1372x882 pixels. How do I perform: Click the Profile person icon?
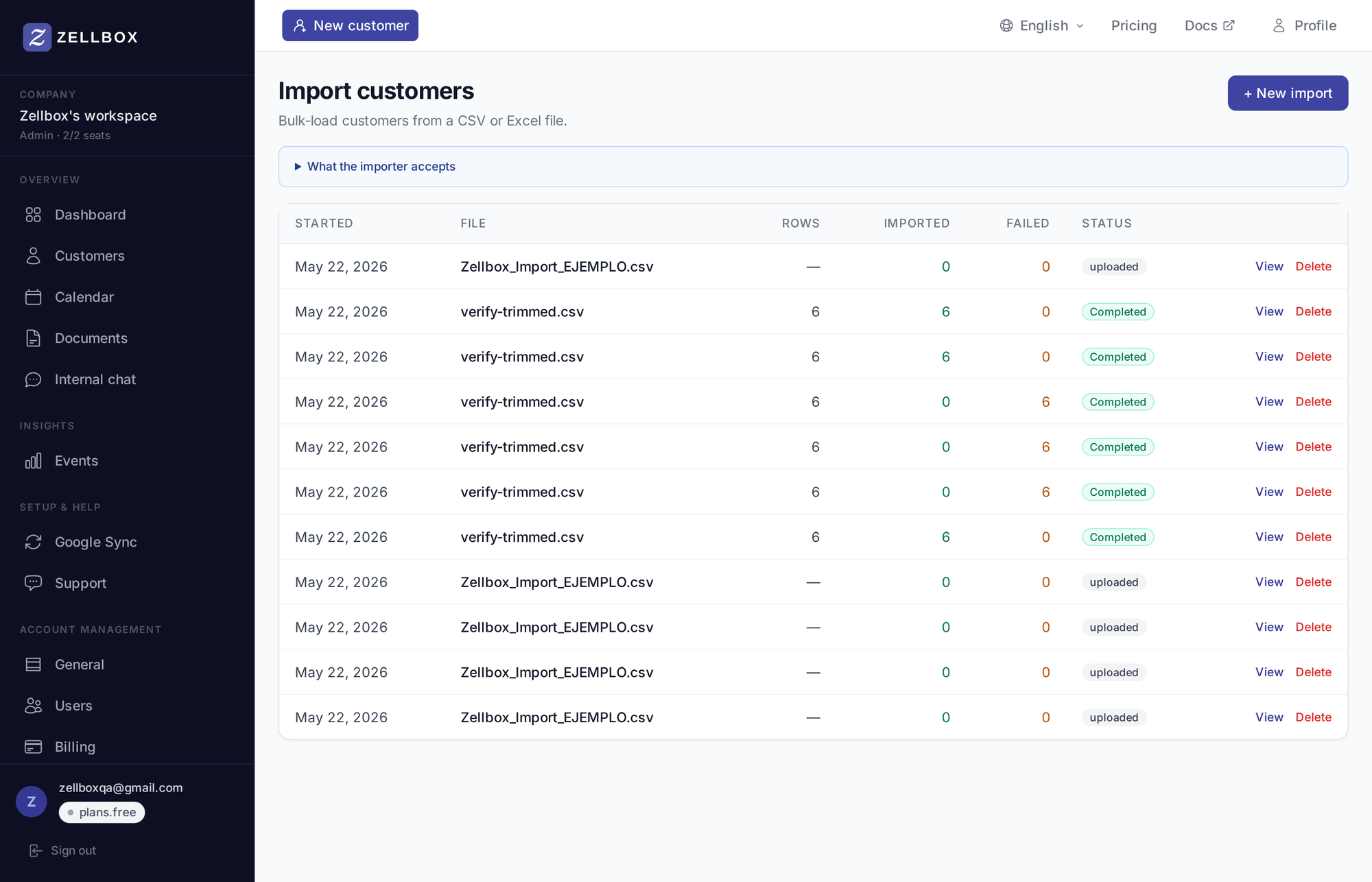1279,25
